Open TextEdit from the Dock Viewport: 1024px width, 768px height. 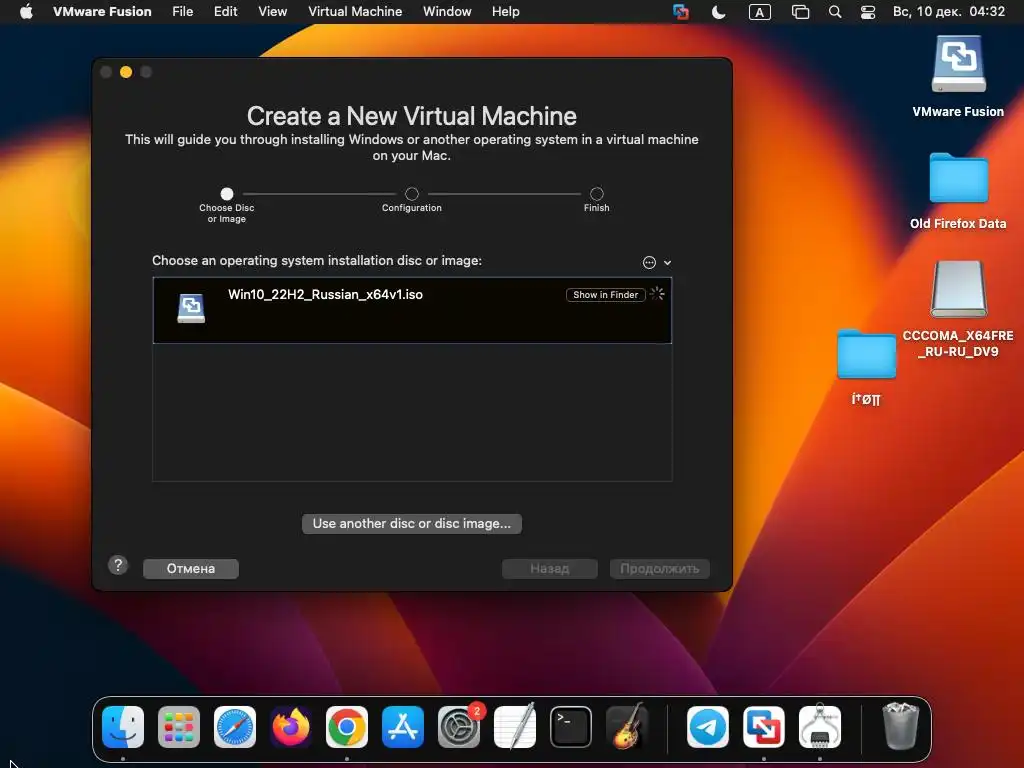pos(515,727)
